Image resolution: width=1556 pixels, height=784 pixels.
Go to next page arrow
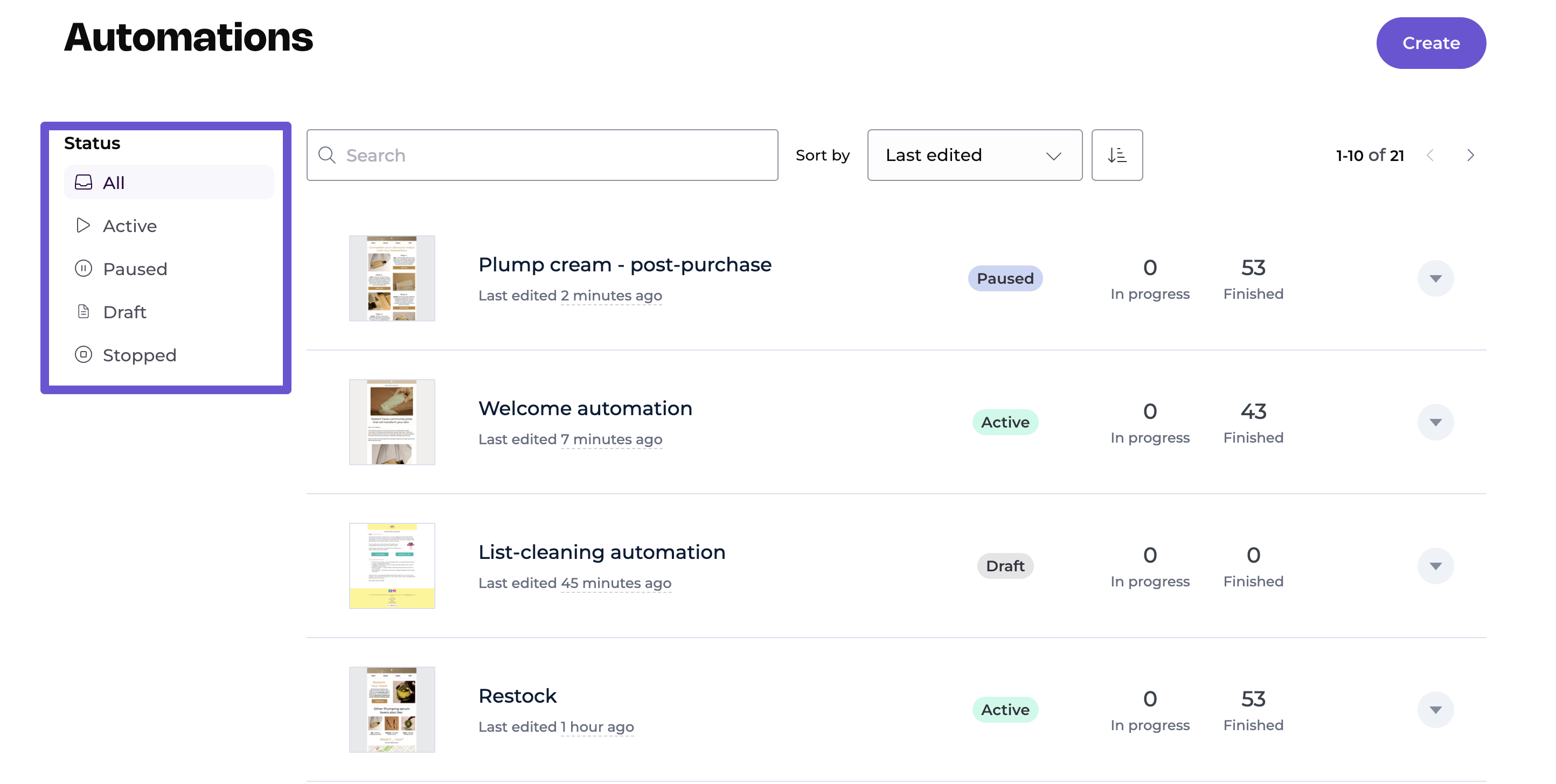[x=1470, y=155]
